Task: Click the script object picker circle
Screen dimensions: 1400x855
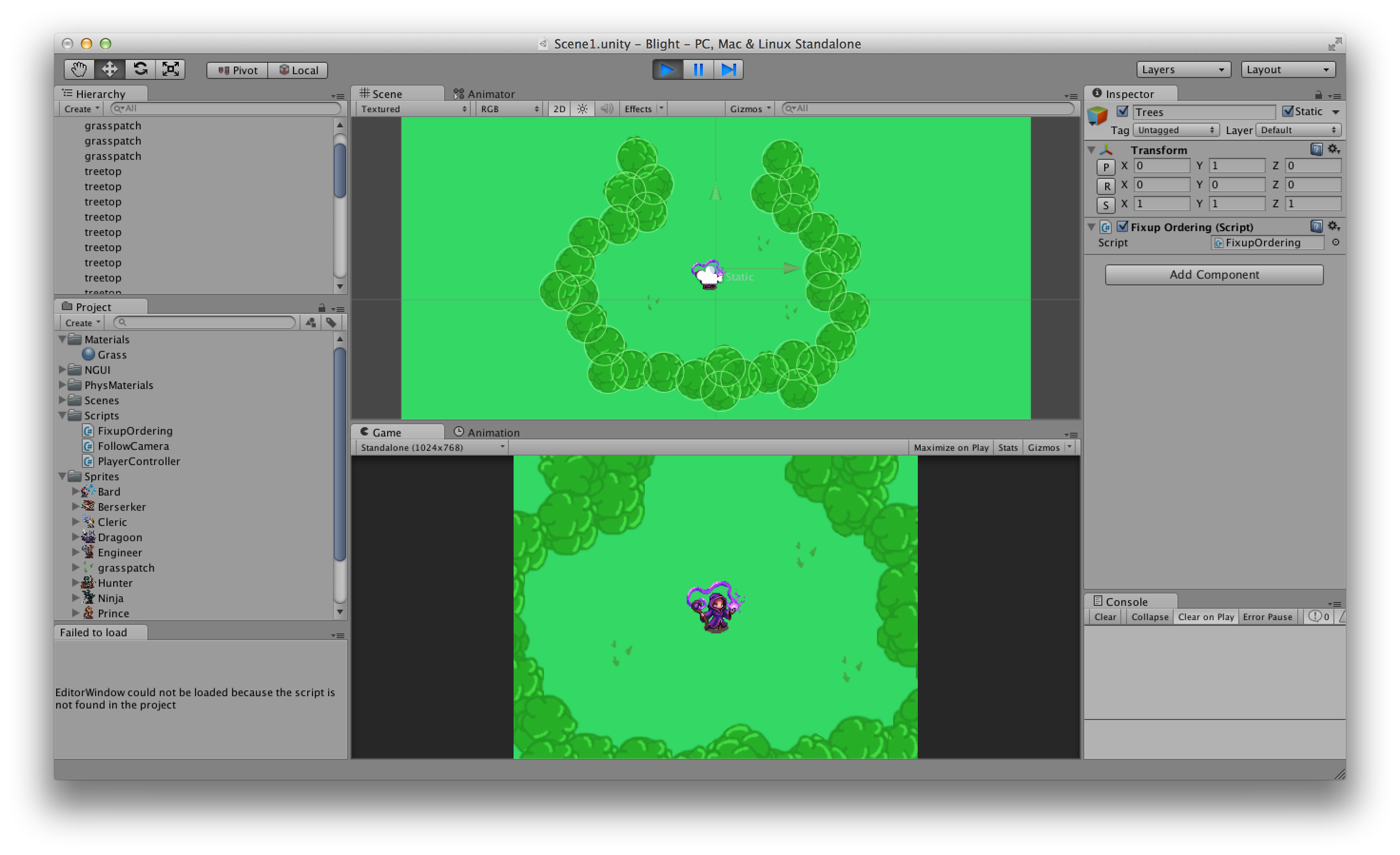Action: [x=1336, y=243]
